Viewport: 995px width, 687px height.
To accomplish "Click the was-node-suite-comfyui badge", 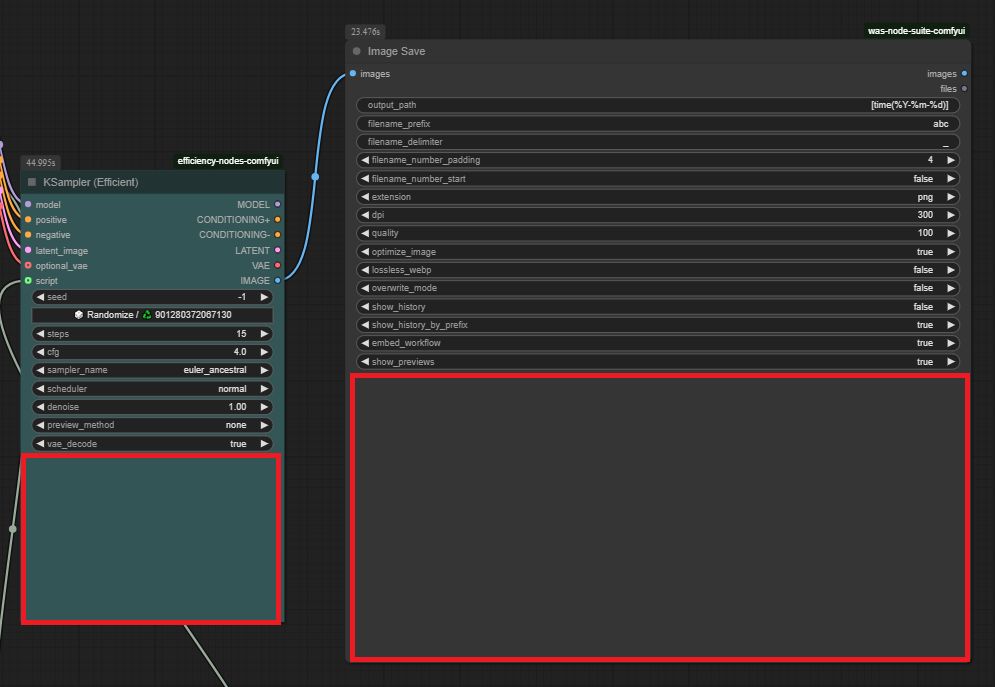I will pos(916,30).
